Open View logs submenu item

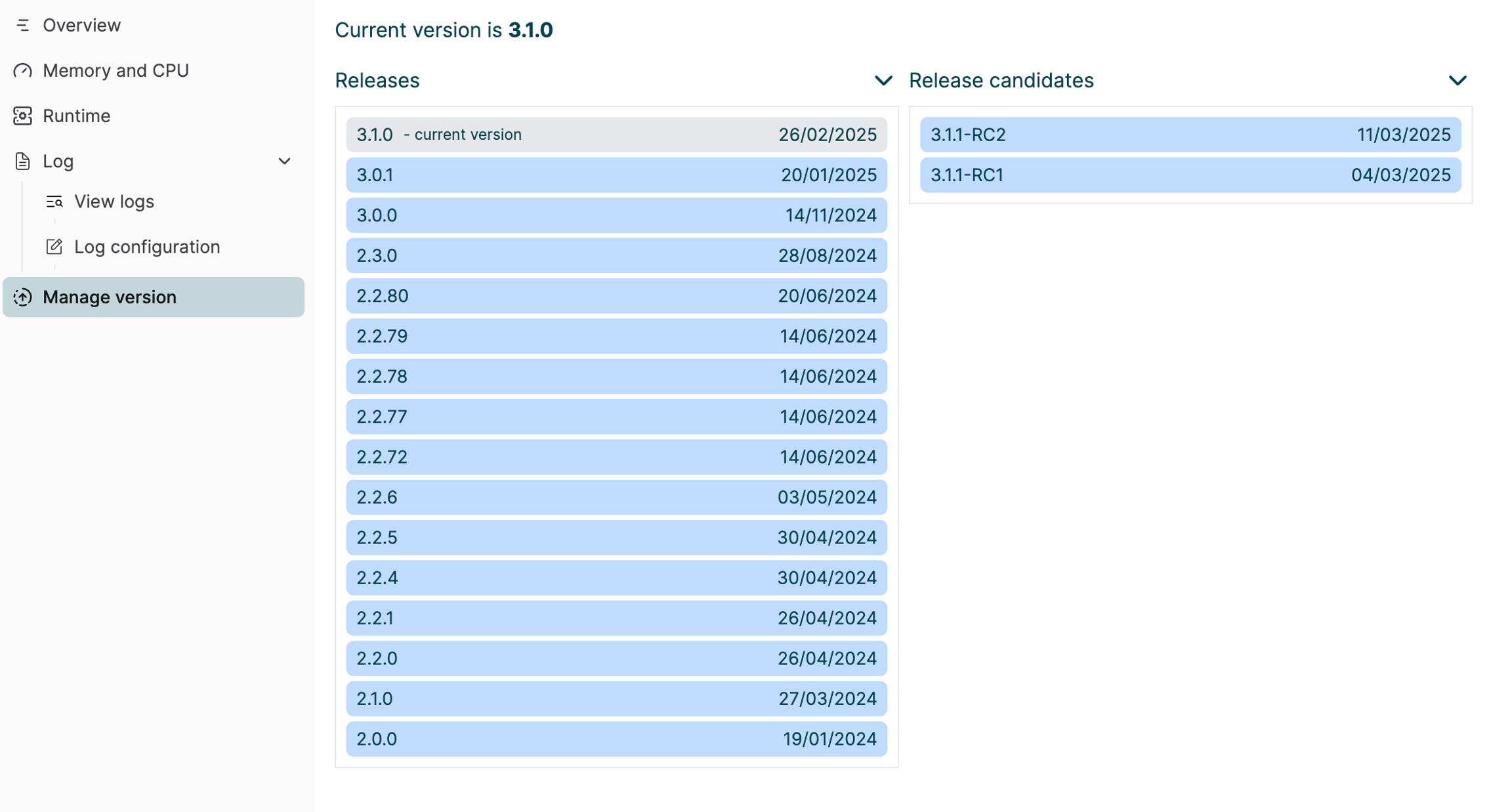[x=114, y=202]
